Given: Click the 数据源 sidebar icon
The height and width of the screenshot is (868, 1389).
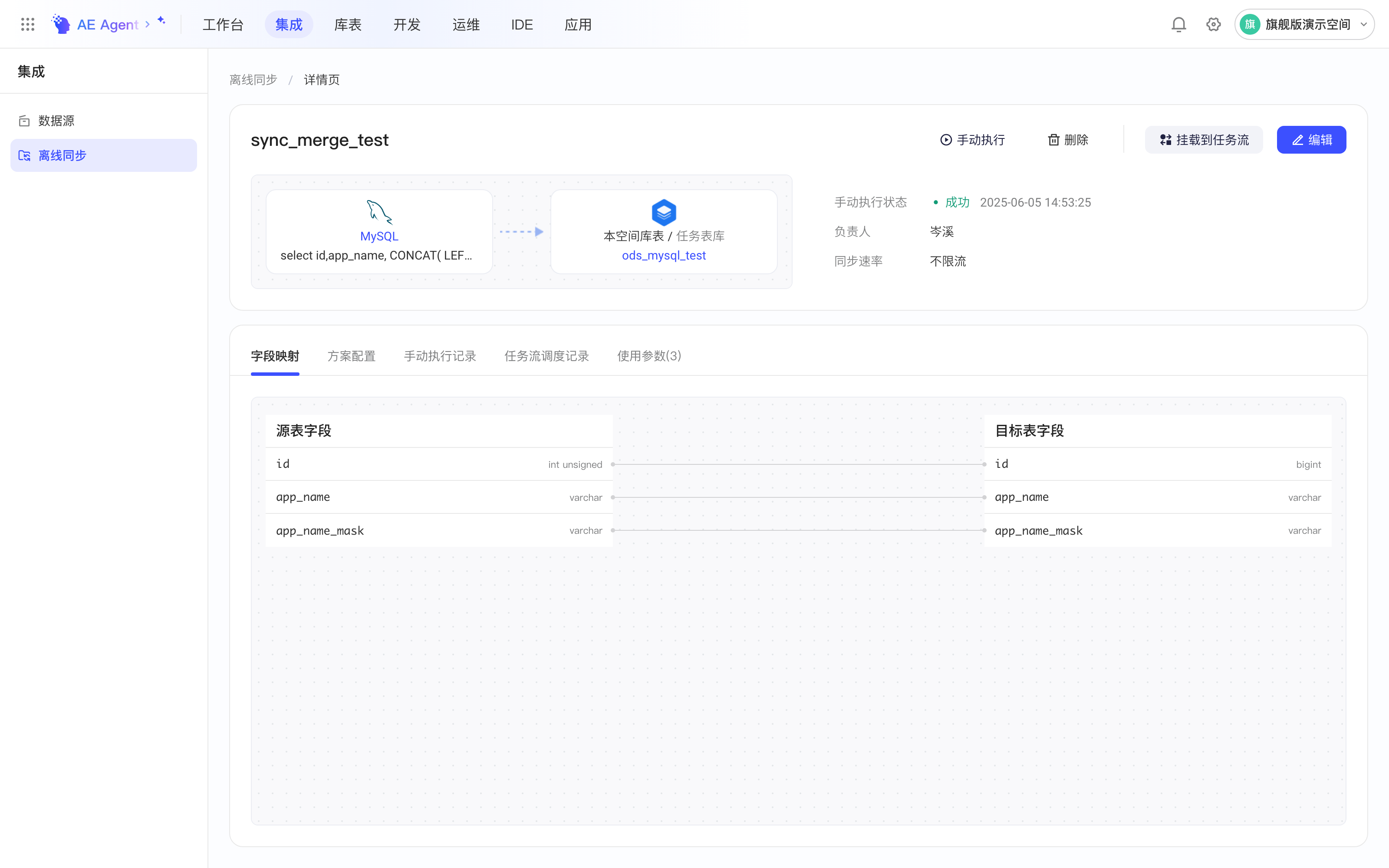Looking at the screenshot, I should pos(24,121).
